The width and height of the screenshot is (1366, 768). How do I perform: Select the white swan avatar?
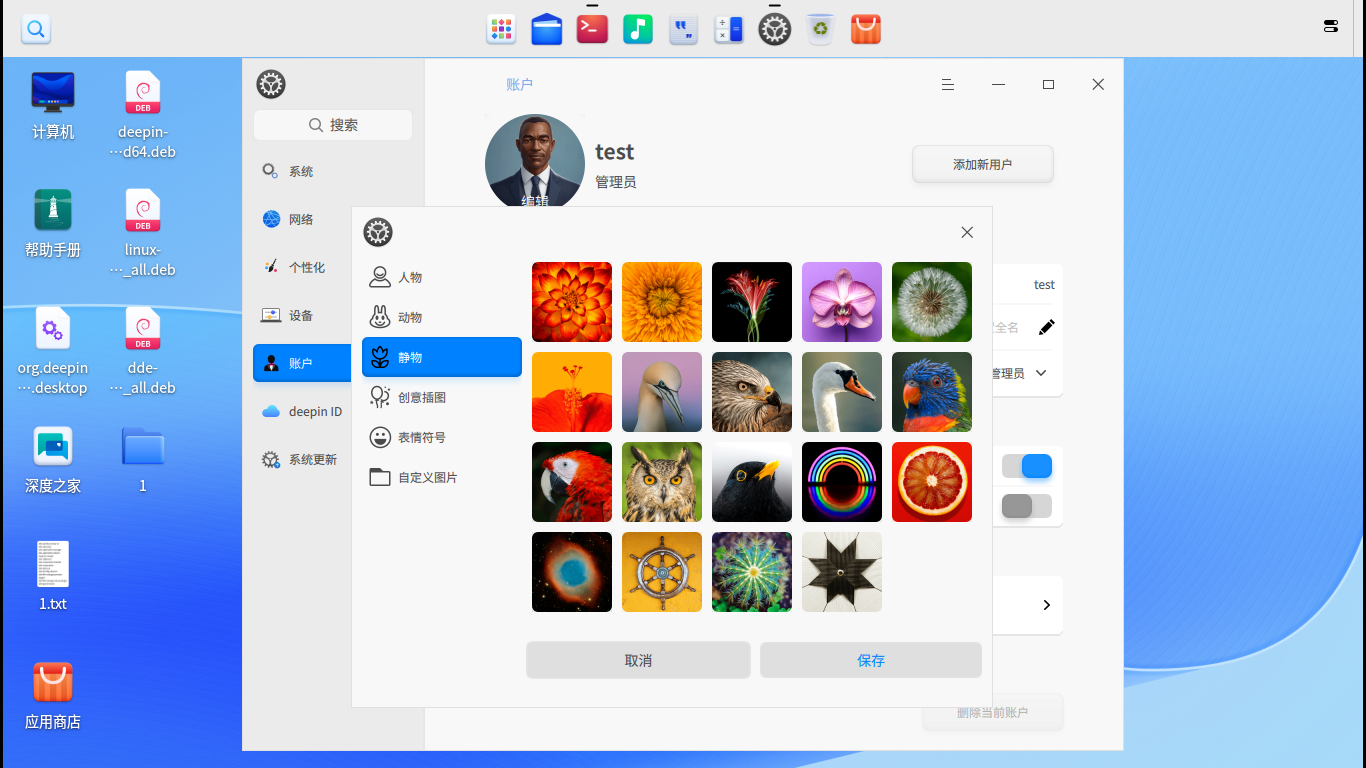[x=842, y=392]
